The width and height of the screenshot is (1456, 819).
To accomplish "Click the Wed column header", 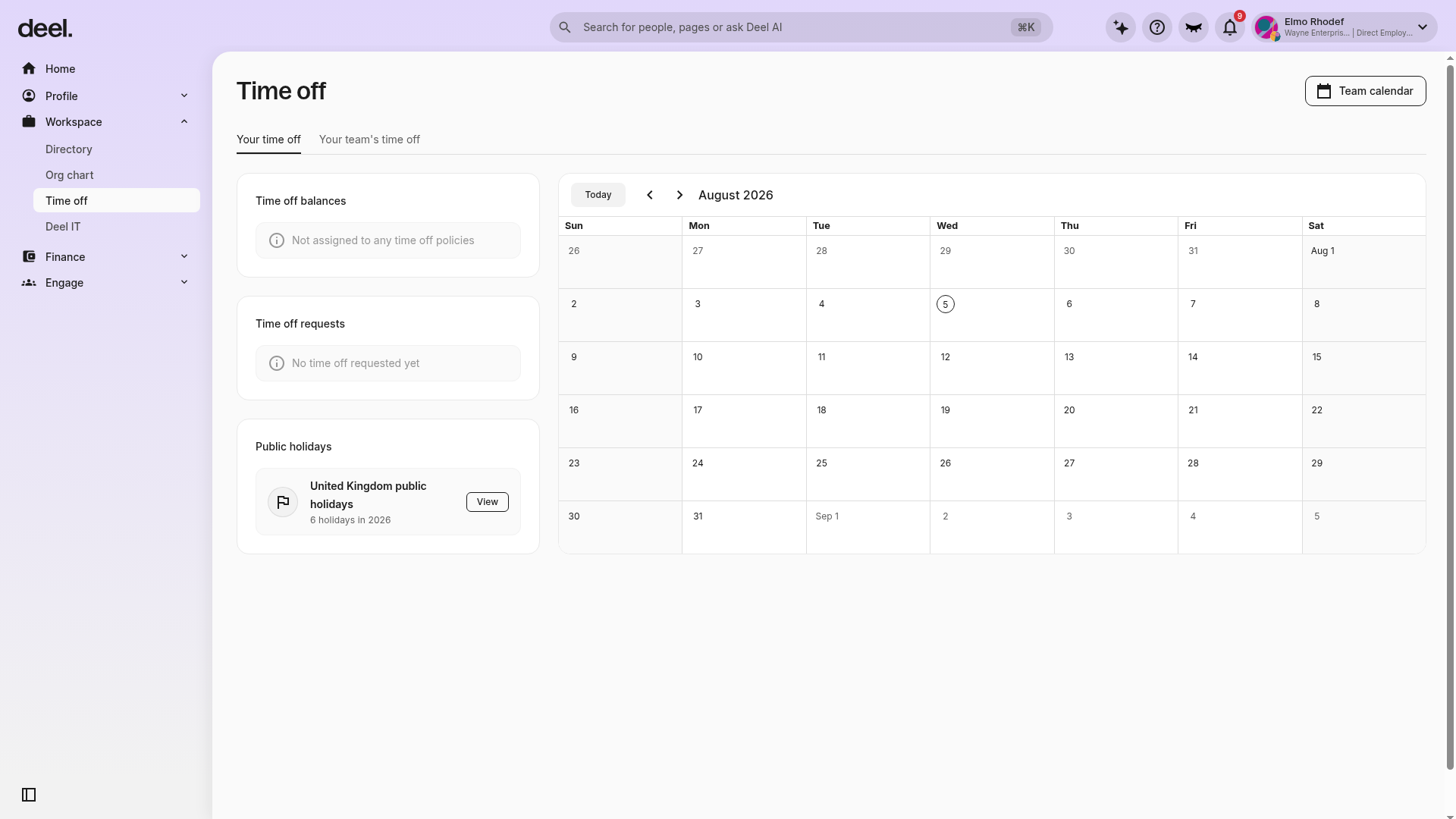I will [x=947, y=226].
